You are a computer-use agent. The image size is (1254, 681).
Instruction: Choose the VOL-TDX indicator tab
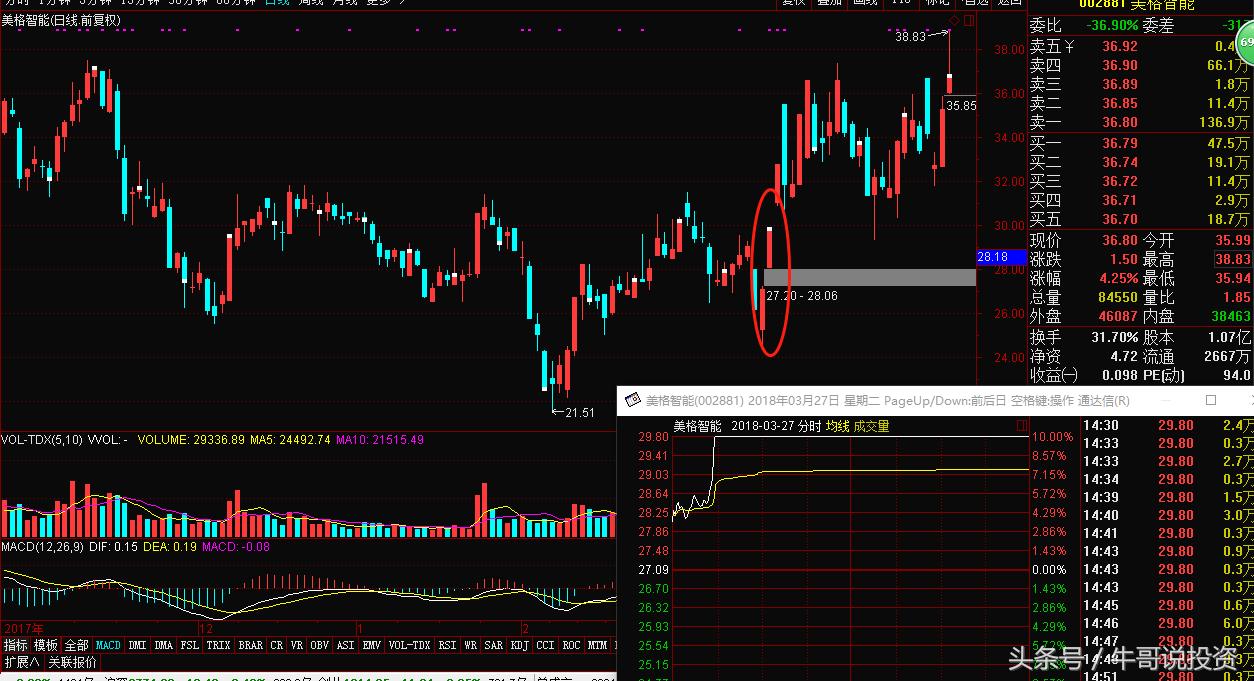408,645
